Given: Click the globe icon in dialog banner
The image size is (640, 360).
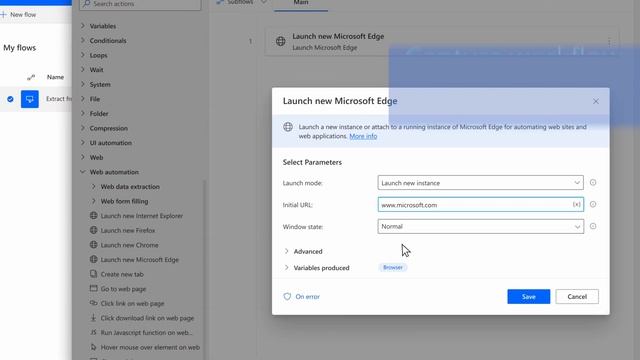Looking at the screenshot, I should [288, 127].
